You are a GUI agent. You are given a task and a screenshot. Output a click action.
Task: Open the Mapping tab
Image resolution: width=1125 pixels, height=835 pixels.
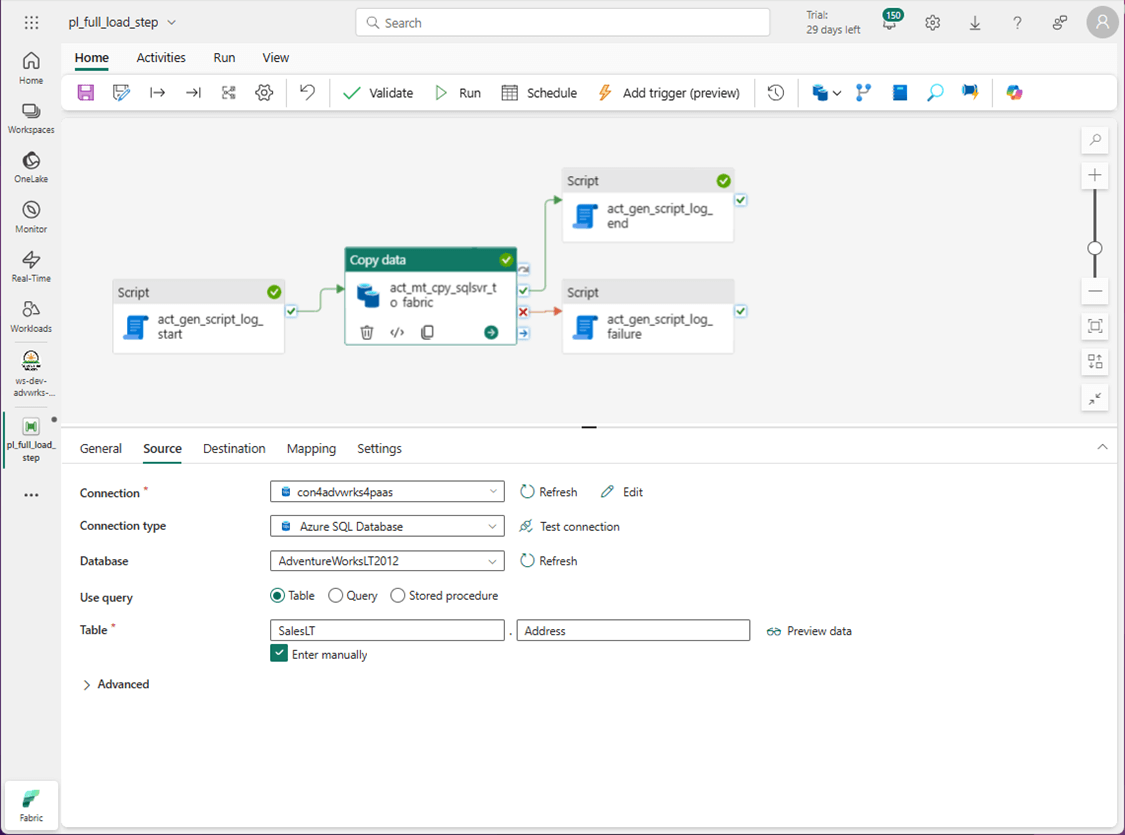[x=311, y=448]
